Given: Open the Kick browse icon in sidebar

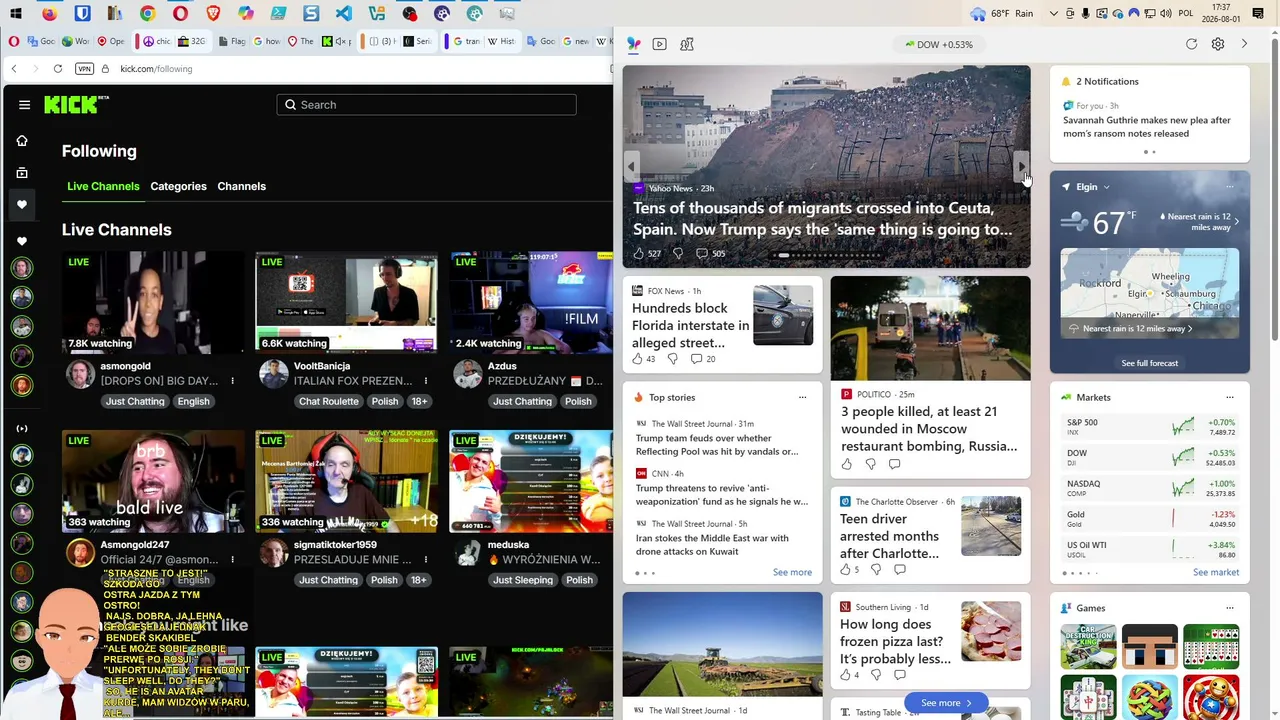Looking at the screenshot, I should pyautogui.click(x=22, y=173).
